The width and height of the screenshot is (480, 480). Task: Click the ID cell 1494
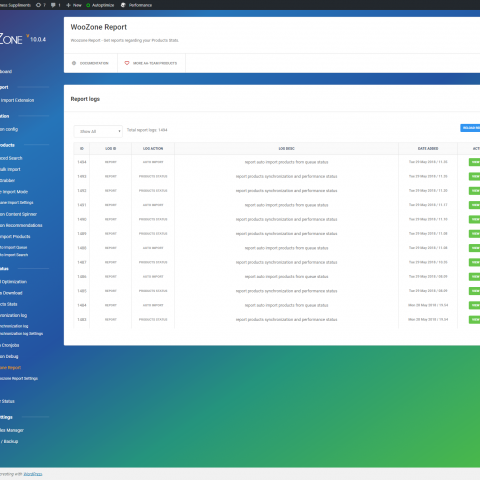[x=82, y=162]
